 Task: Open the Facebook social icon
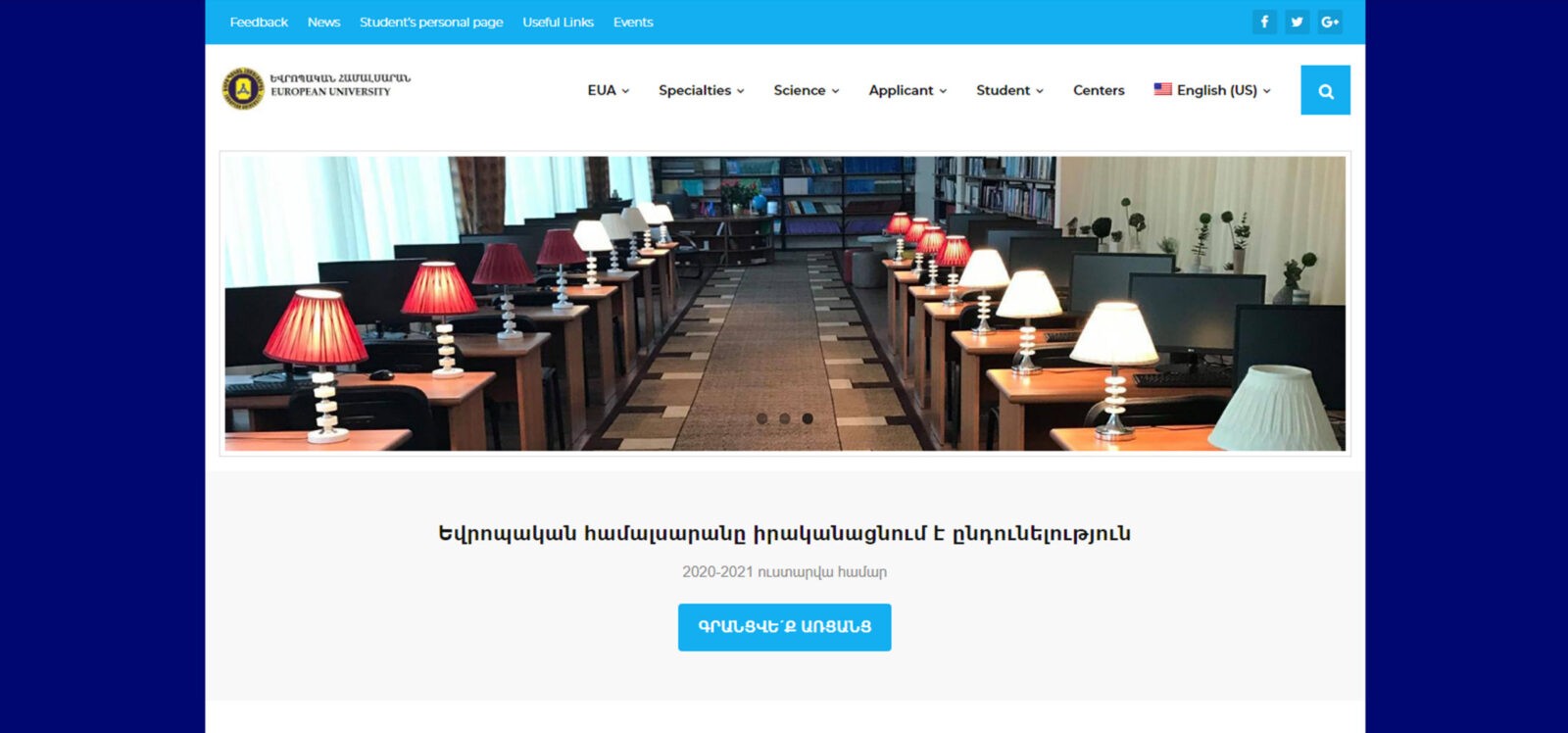pos(1264,22)
